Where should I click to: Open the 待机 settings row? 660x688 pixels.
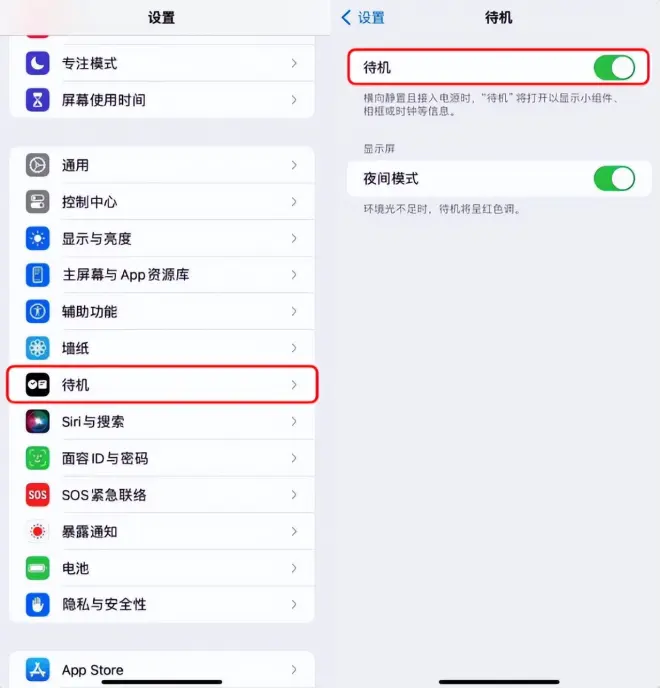click(162, 385)
